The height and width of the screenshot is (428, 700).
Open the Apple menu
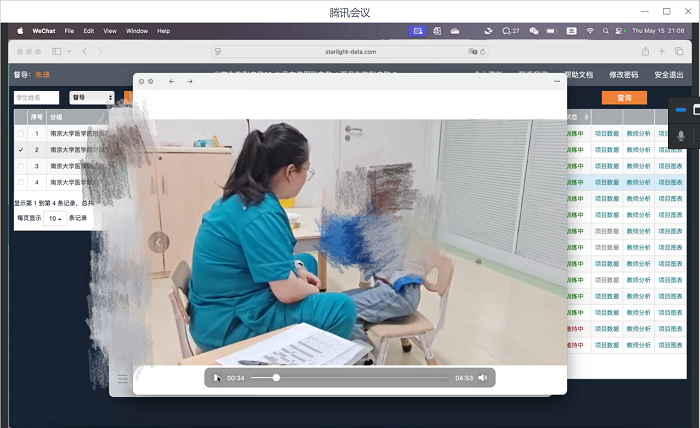20,31
